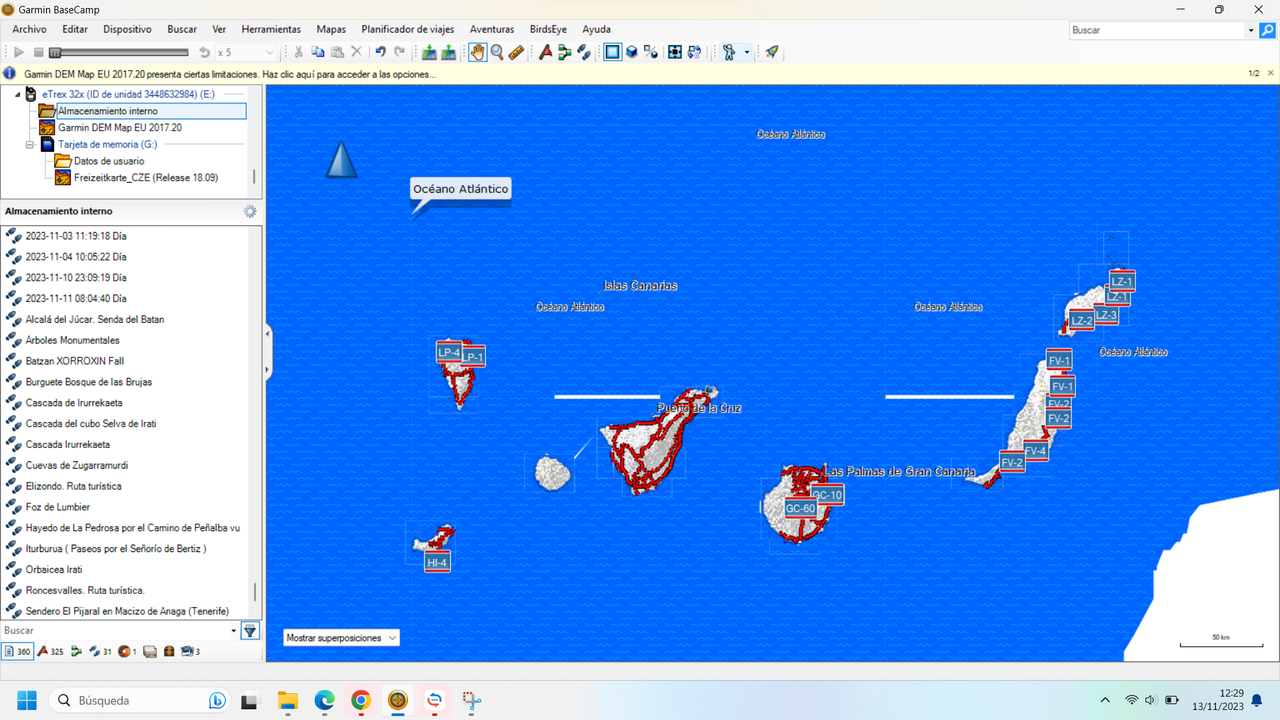Click the delete X toolbar icon

[x=356, y=52]
